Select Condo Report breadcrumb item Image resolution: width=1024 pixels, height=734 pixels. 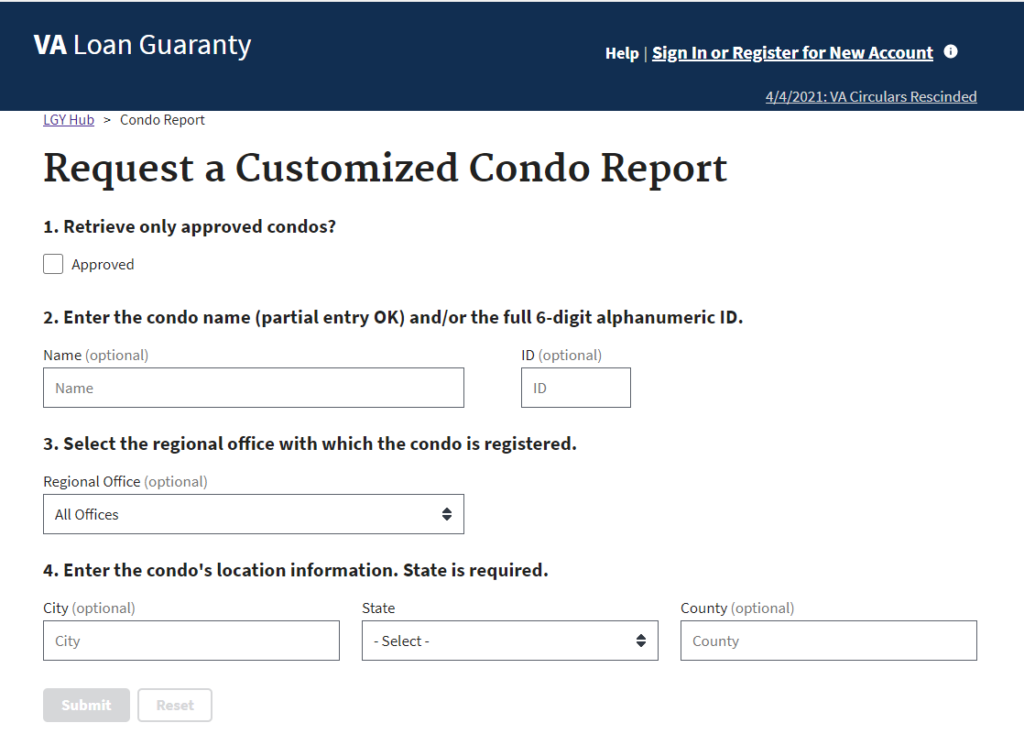coord(162,120)
